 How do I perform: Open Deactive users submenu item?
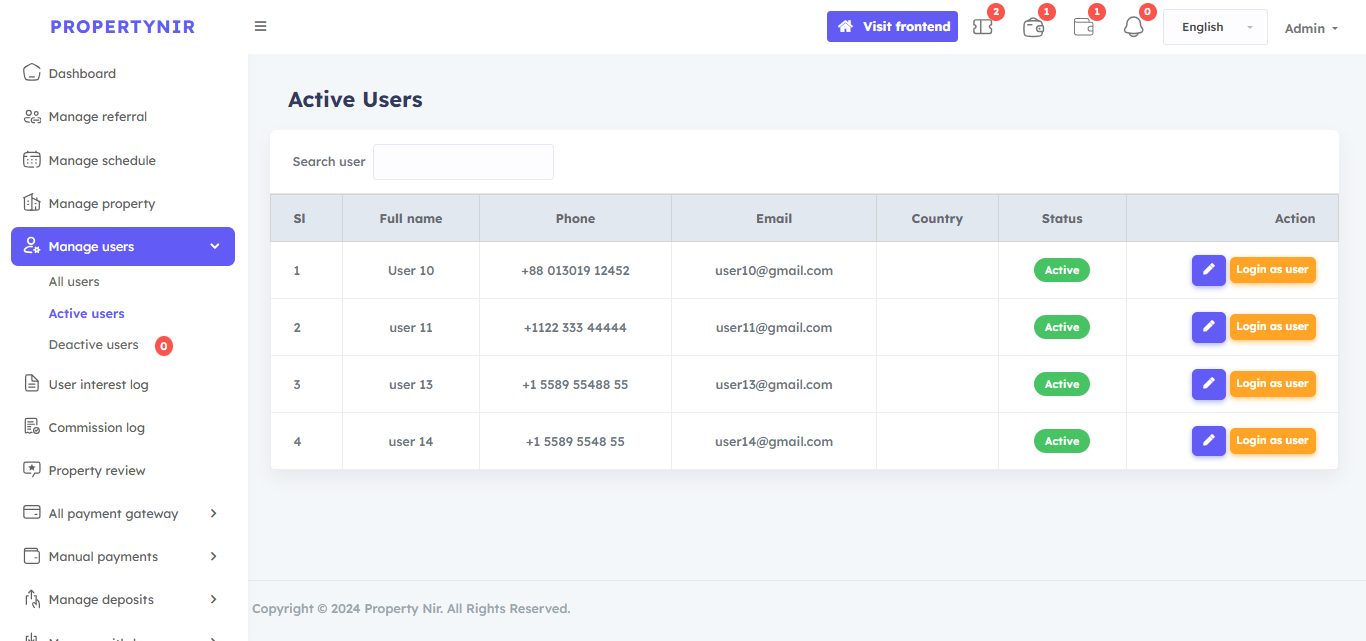(x=94, y=345)
